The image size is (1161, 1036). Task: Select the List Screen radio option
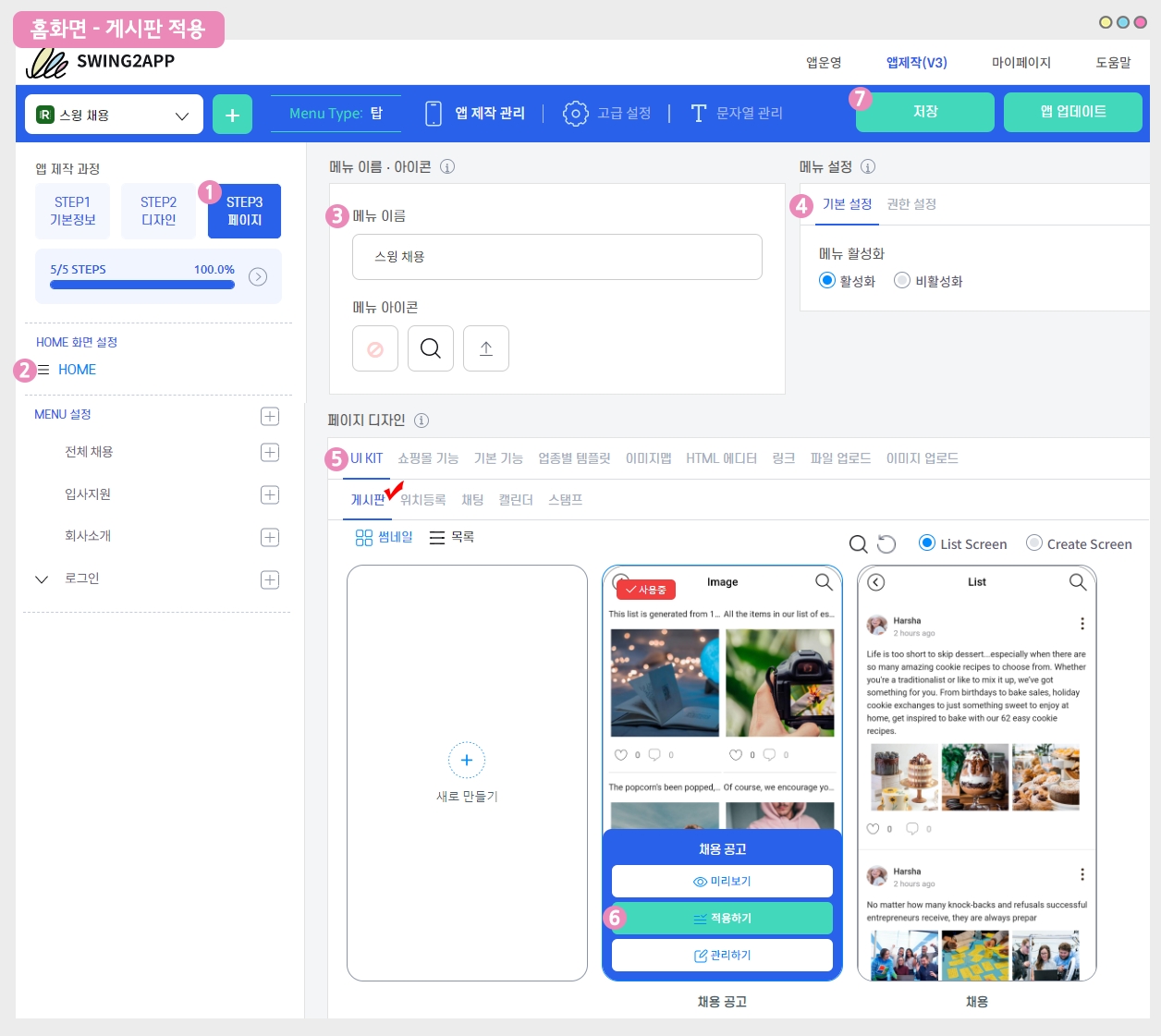pyautogui.click(x=926, y=543)
